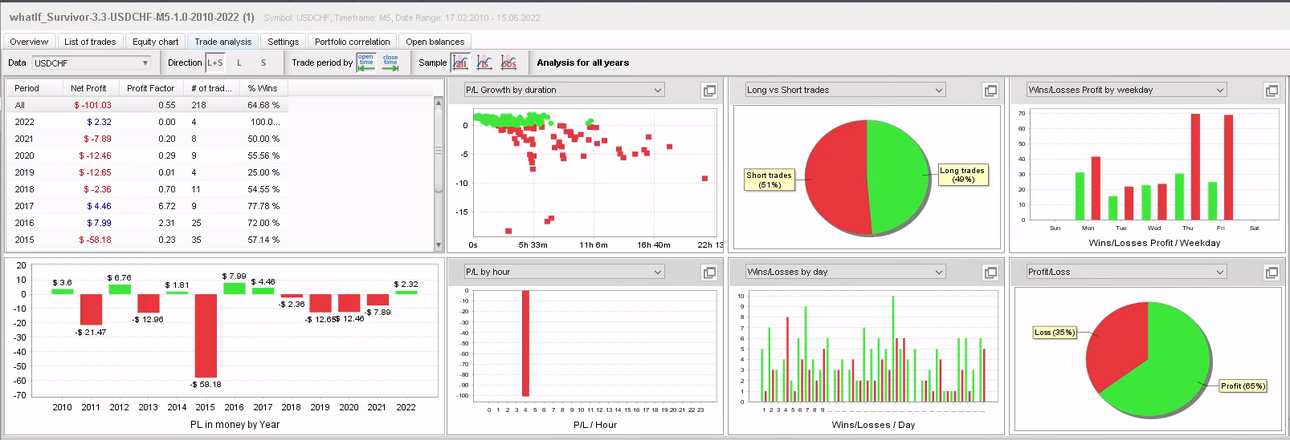Sort by the # of trades column header

click(x=212, y=88)
